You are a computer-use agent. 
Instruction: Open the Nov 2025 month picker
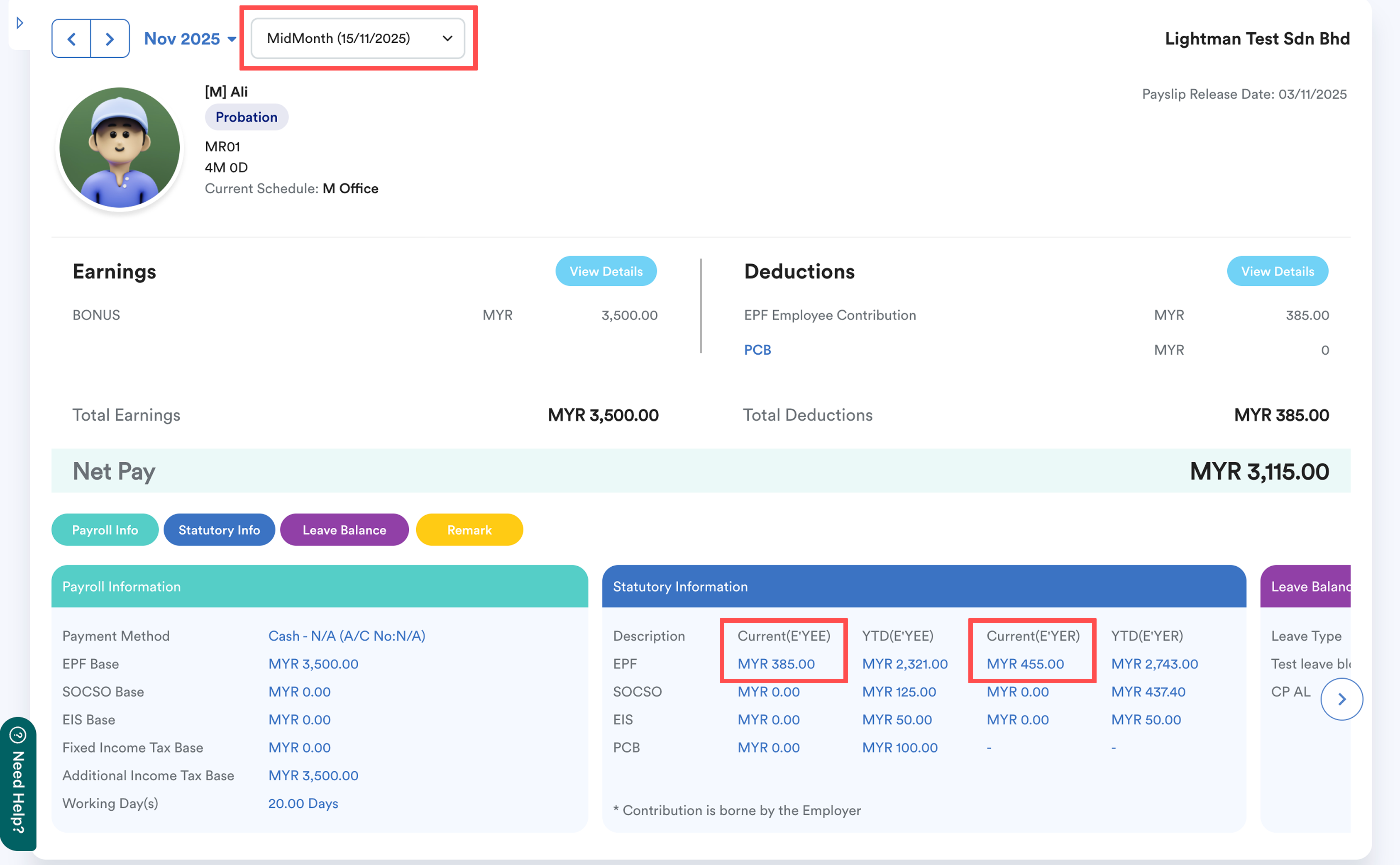(190, 38)
